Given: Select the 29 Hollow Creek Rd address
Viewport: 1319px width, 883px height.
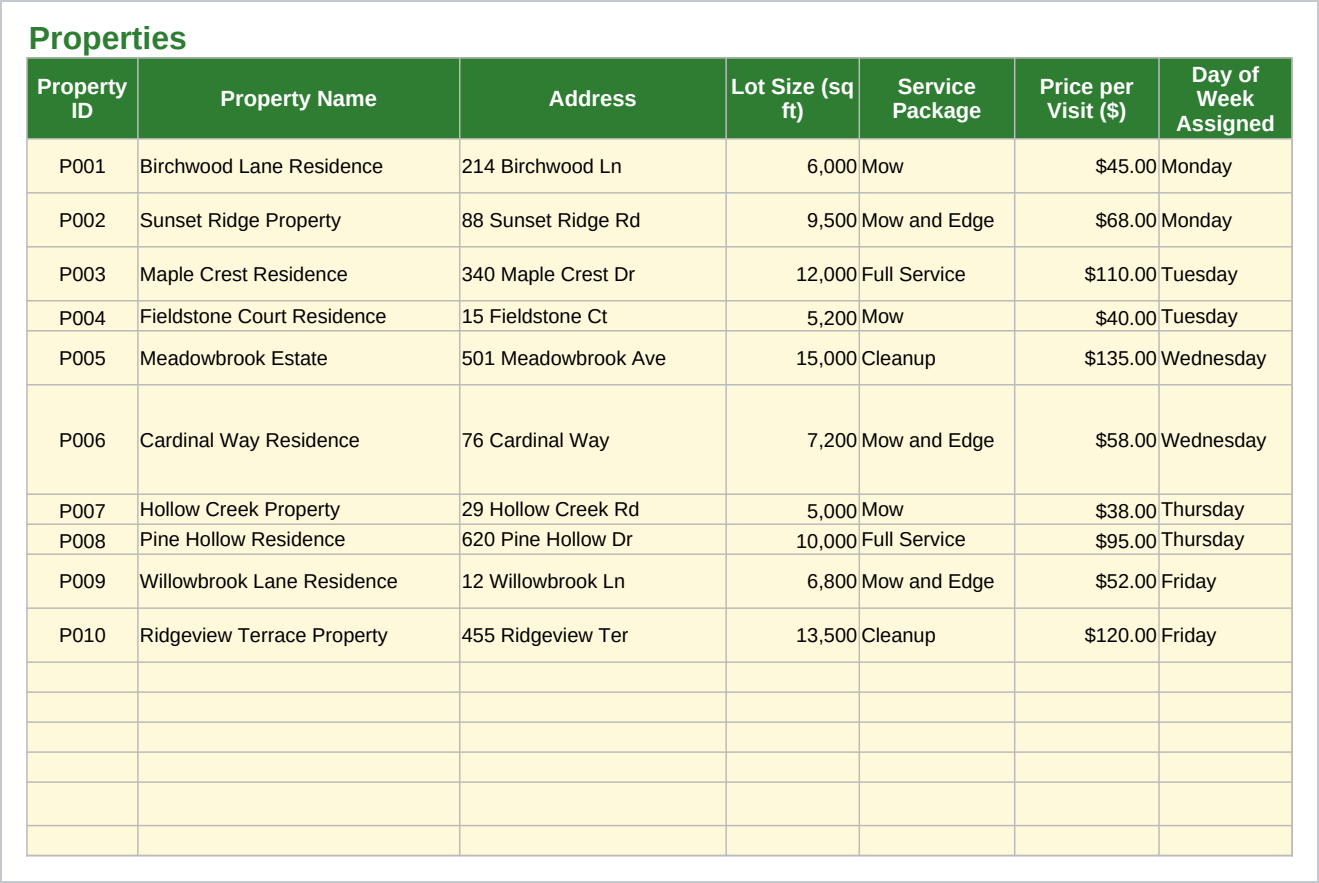Looking at the screenshot, I should pos(593,510).
